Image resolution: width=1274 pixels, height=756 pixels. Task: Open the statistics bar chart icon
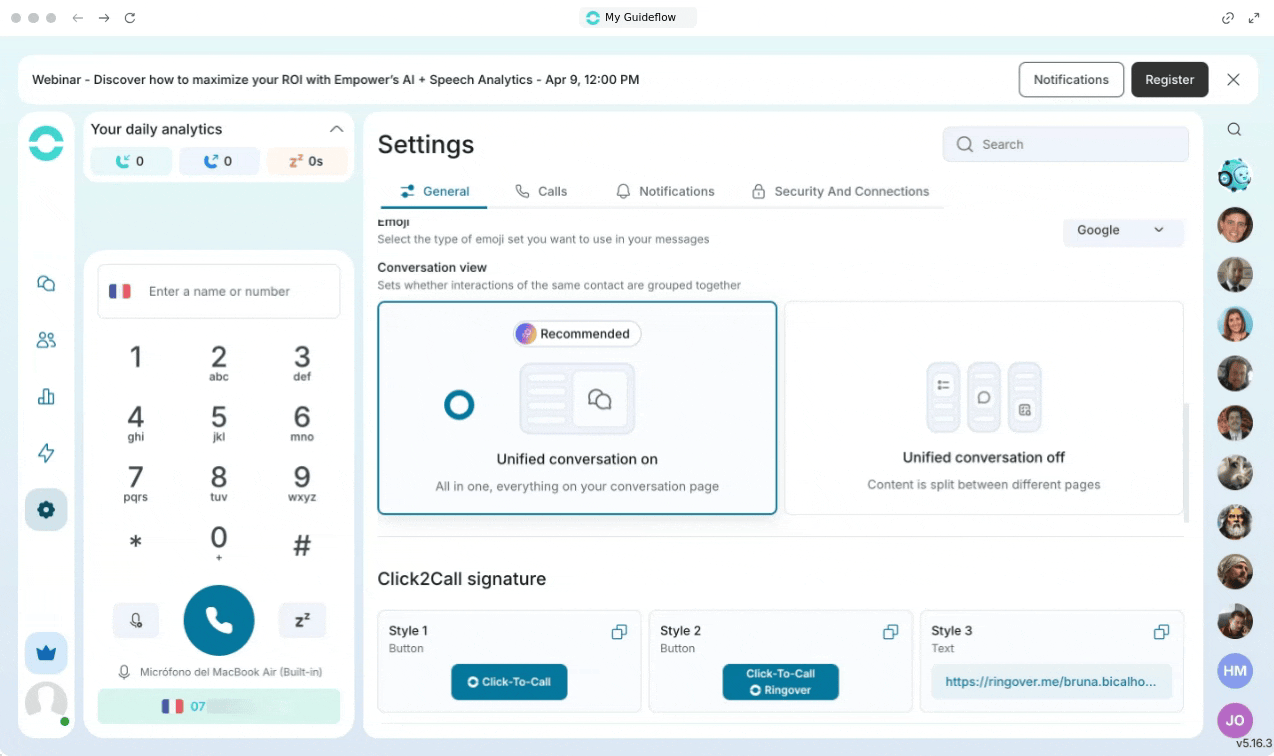pos(46,397)
